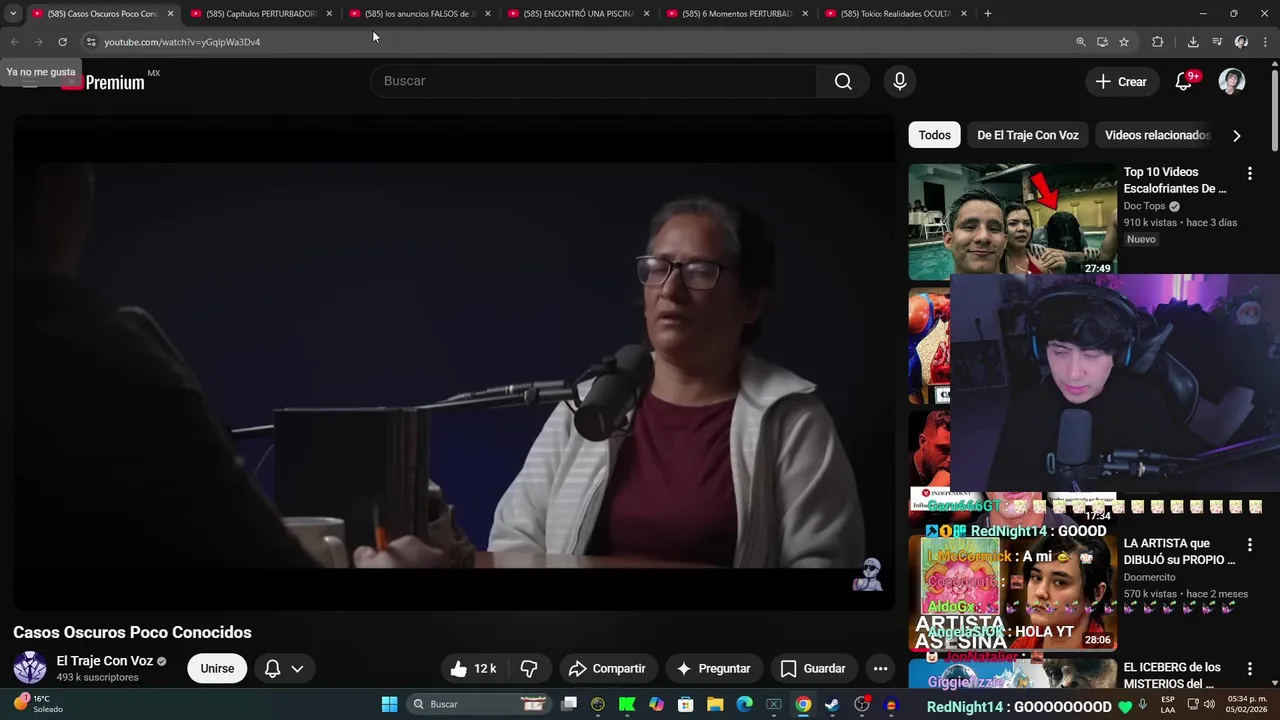Click the Chrome icon in the taskbar
Viewport: 1280px width, 720px height.
tap(802, 704)
